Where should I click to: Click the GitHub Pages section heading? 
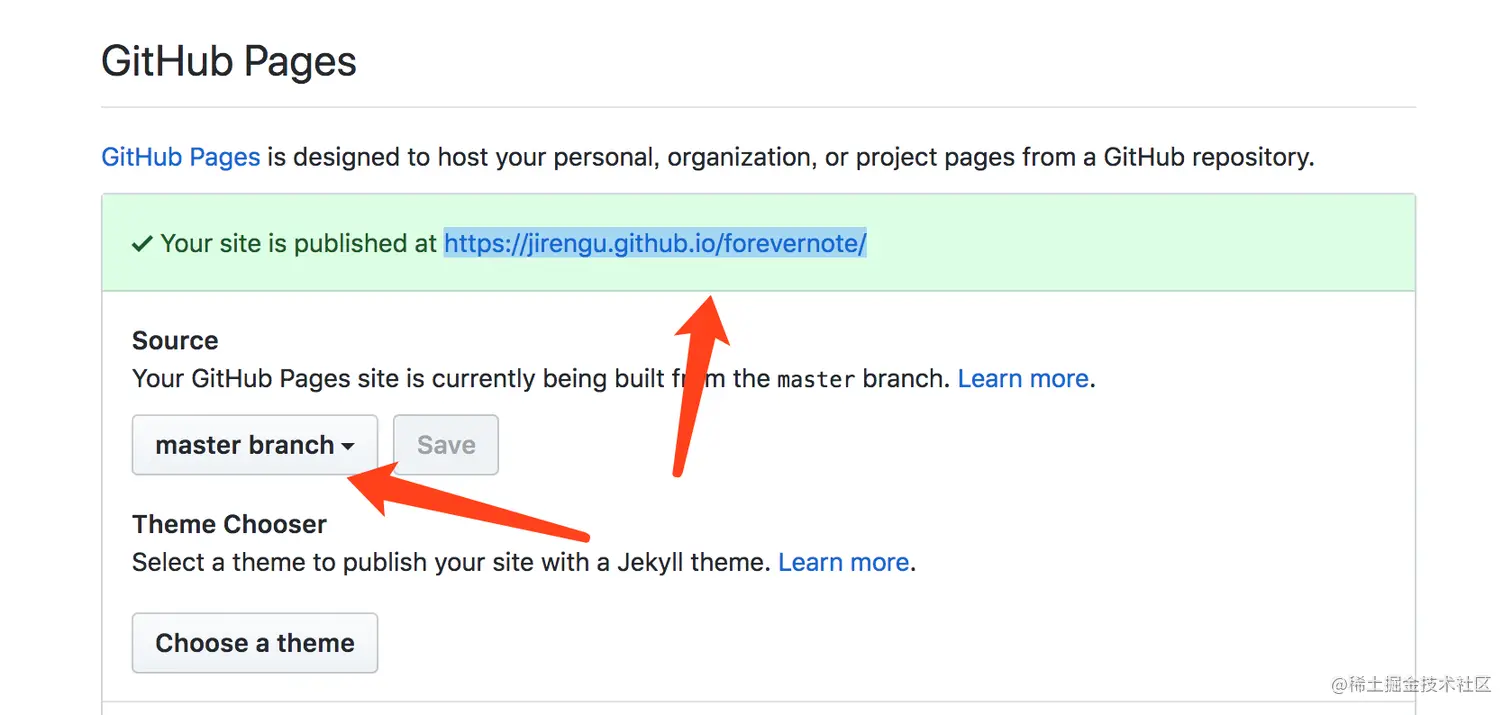(x=229, y=62)
